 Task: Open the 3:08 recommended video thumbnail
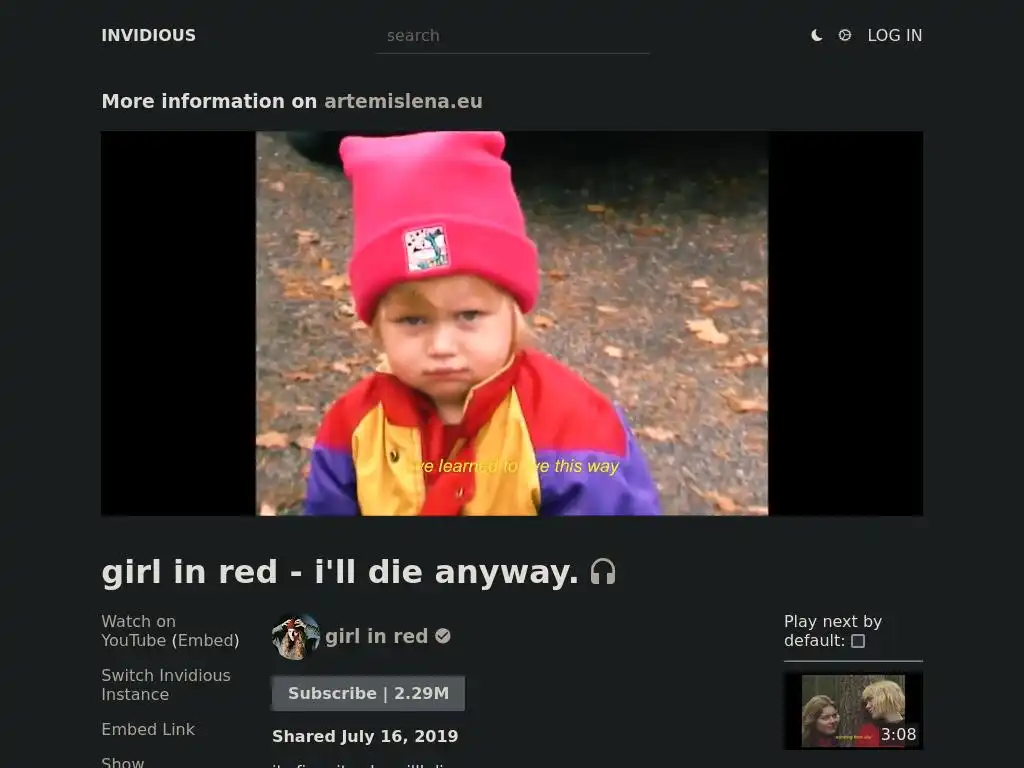[x=853, y=711]
